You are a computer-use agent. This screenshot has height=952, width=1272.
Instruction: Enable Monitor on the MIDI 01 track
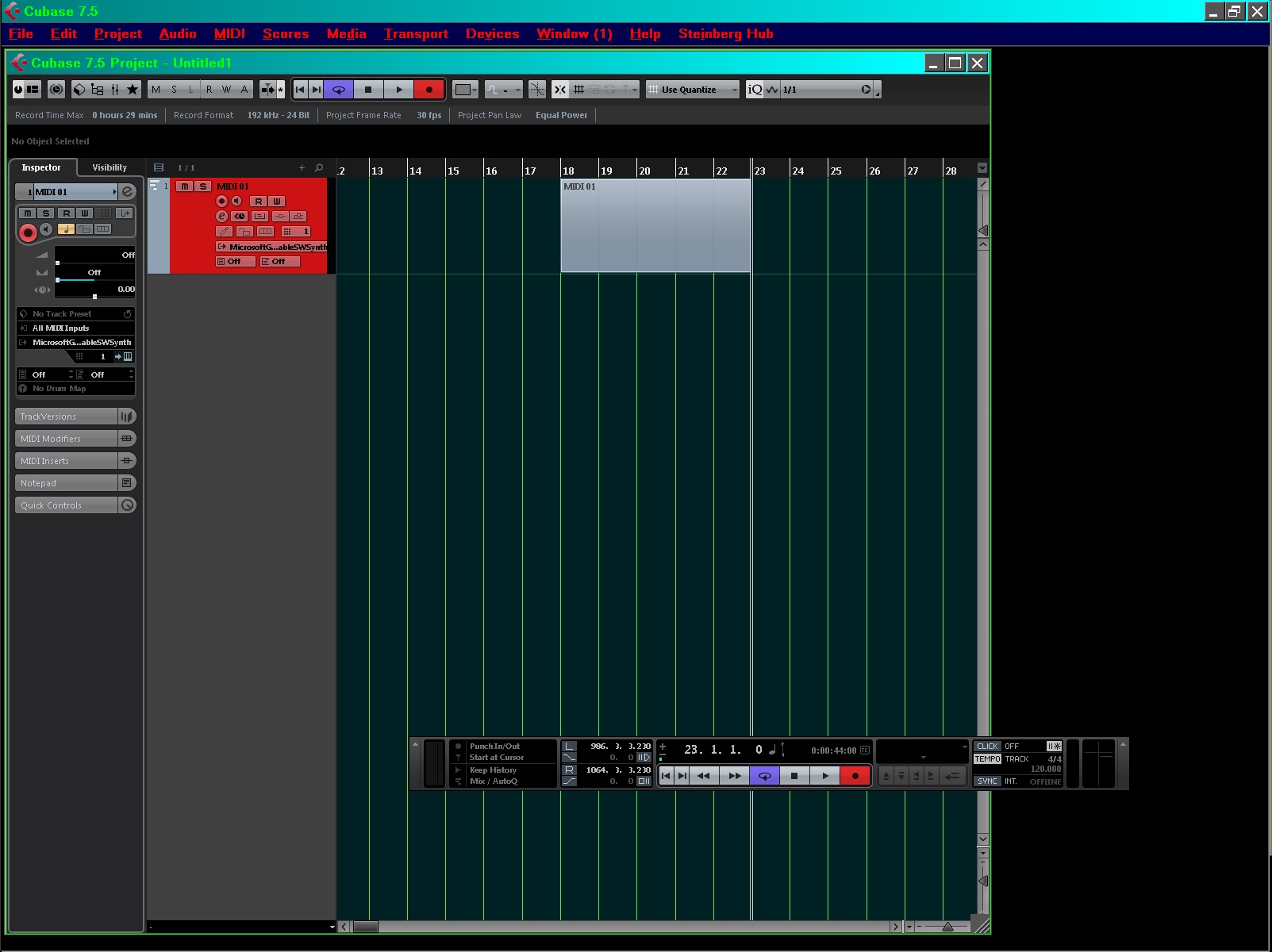point(236,201)
